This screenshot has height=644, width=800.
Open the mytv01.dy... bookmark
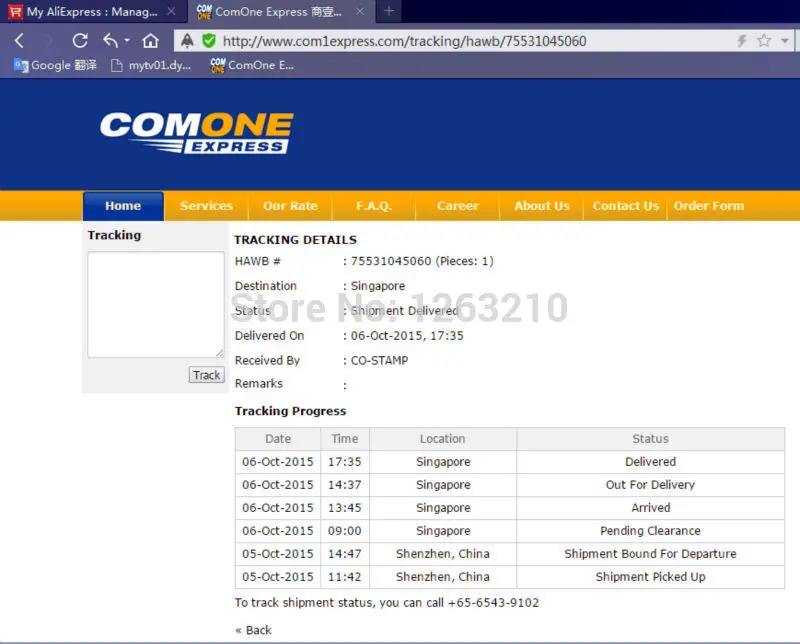pyautogui.click(x=151, y=65)
